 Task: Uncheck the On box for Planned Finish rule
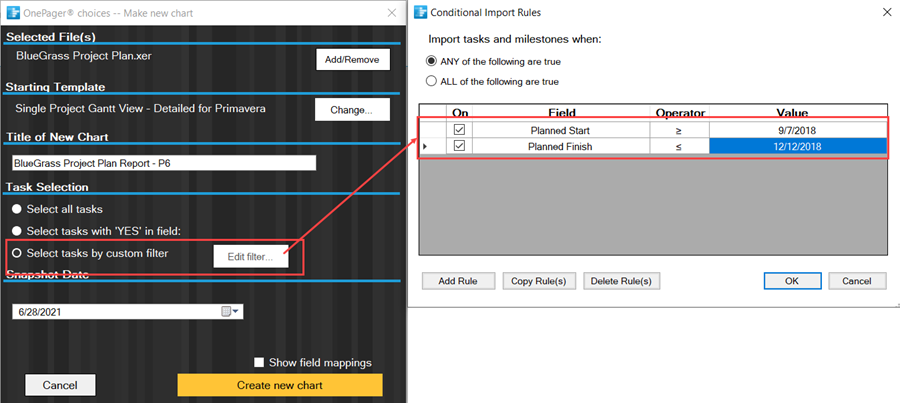point(459,146)
